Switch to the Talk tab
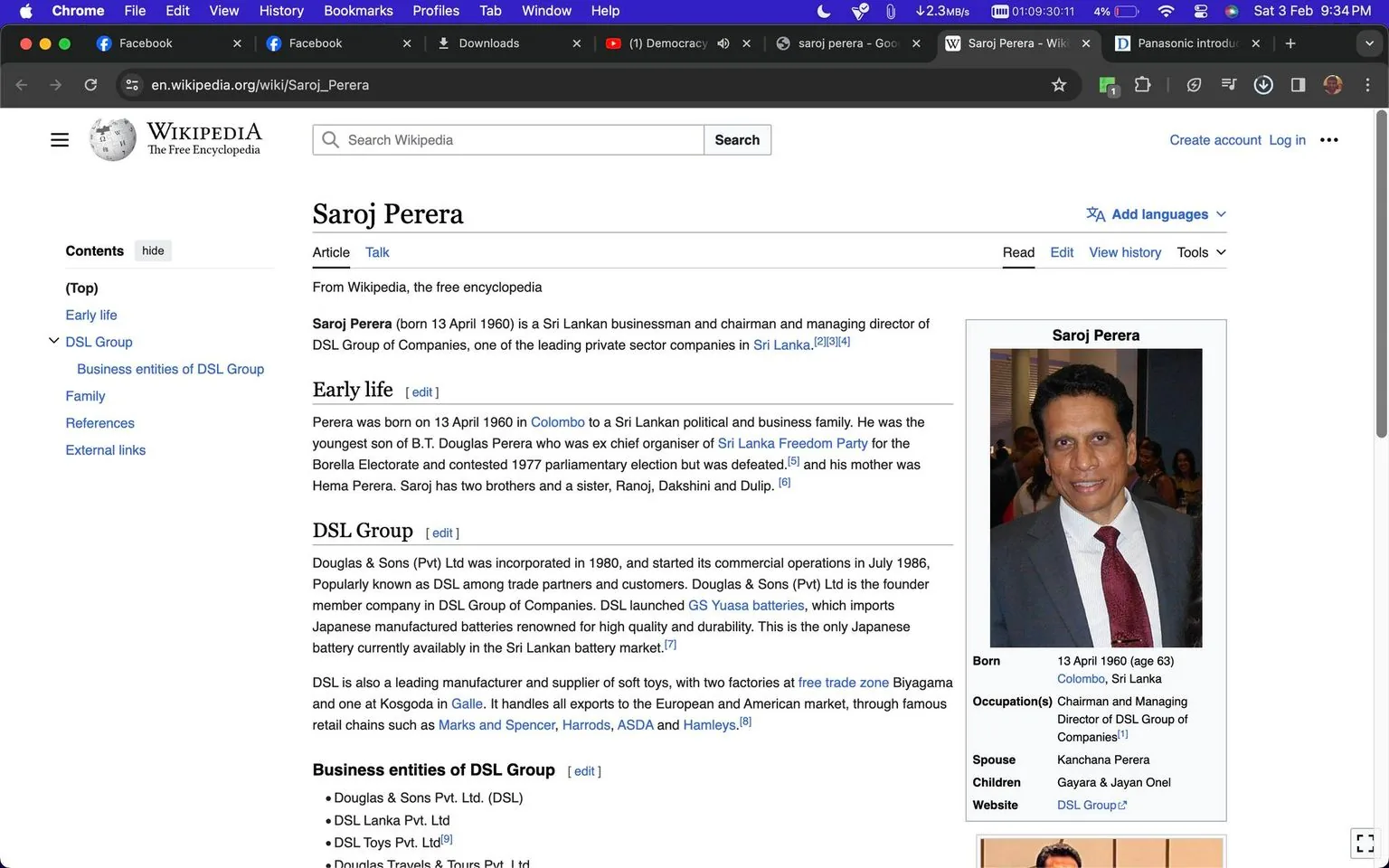Viewport: 1389px width, 868px height. [376, 252]
